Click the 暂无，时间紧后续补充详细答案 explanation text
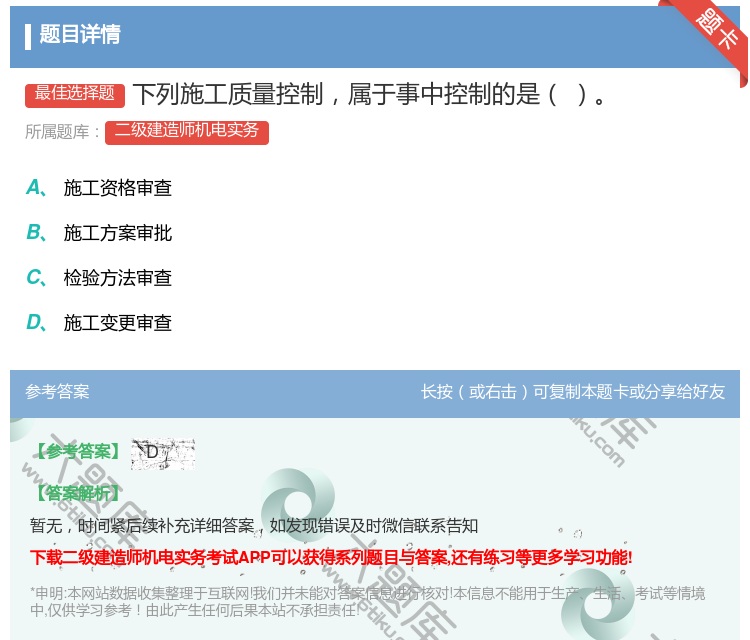This screenshot has width=750, height=640. pyautogui.click(x=254, y=526)
